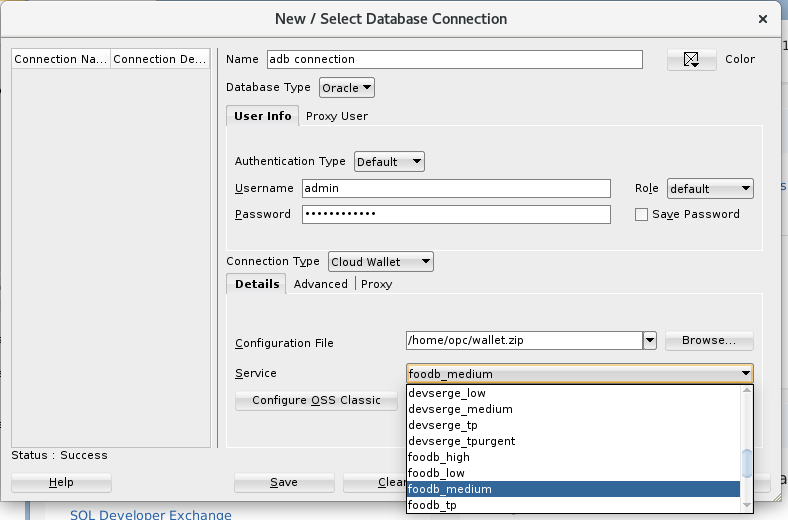Click the Username input field

tap(456, 188)
